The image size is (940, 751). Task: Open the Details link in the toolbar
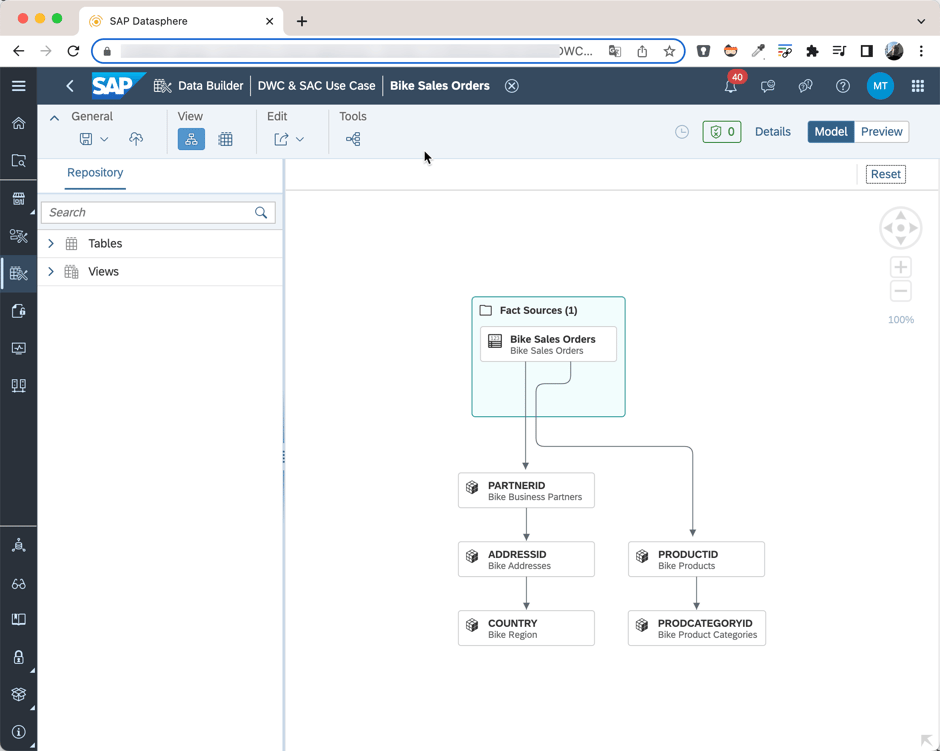772,131
